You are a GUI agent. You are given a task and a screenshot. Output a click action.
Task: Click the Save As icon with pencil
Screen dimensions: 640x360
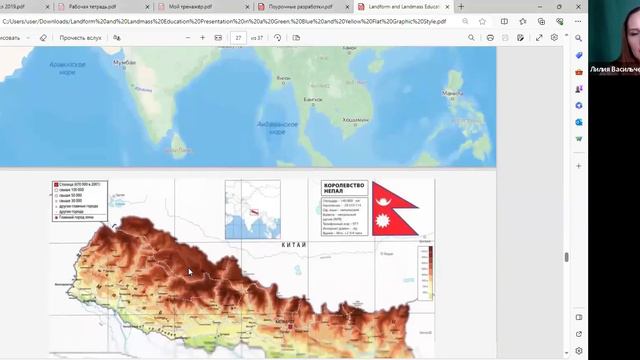[x=520, y=38]
